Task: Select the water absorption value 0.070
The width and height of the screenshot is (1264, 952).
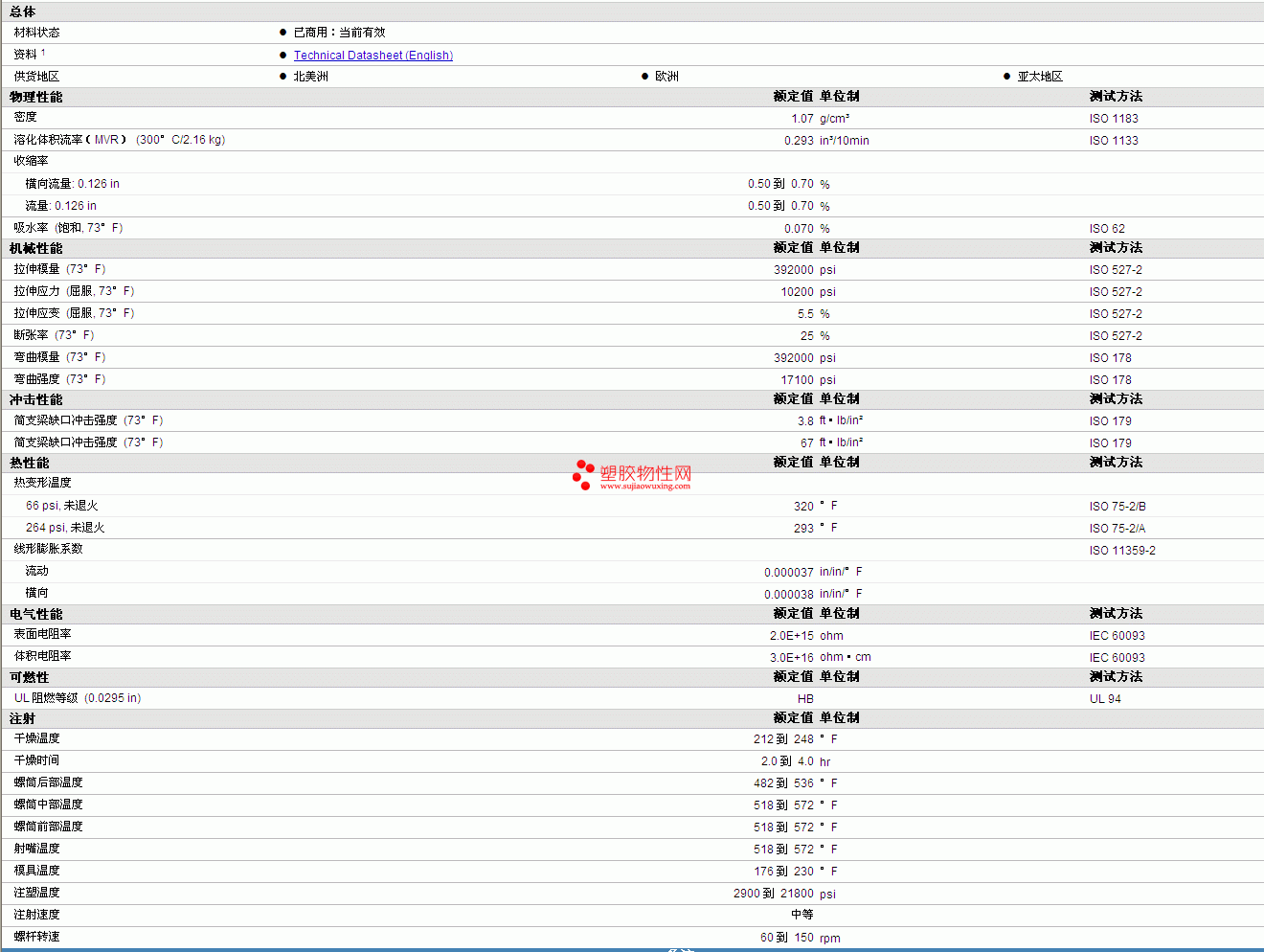Action: [x=799, y=229]
